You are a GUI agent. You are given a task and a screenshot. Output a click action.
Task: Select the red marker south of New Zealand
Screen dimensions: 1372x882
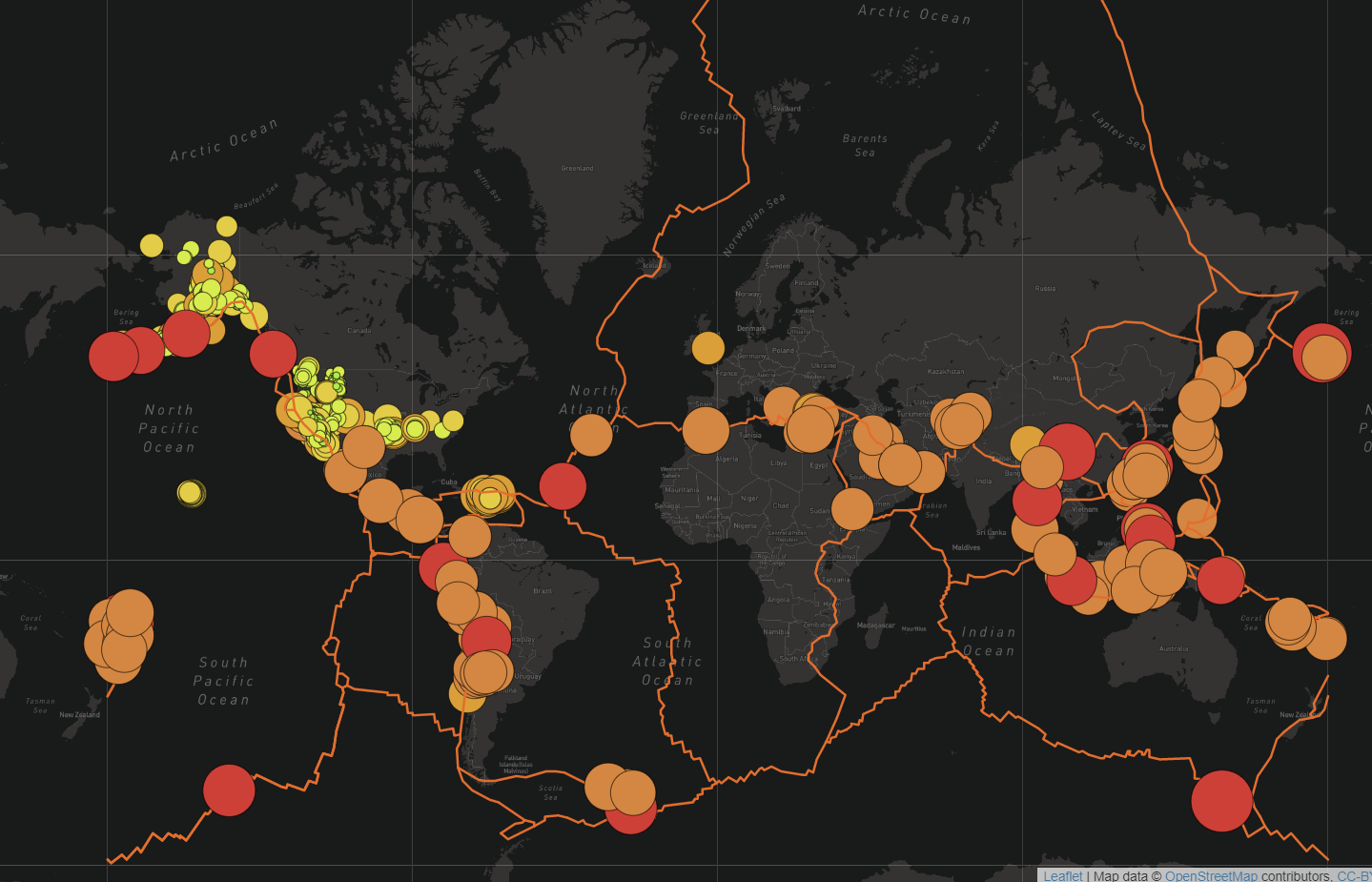point(229,791)
